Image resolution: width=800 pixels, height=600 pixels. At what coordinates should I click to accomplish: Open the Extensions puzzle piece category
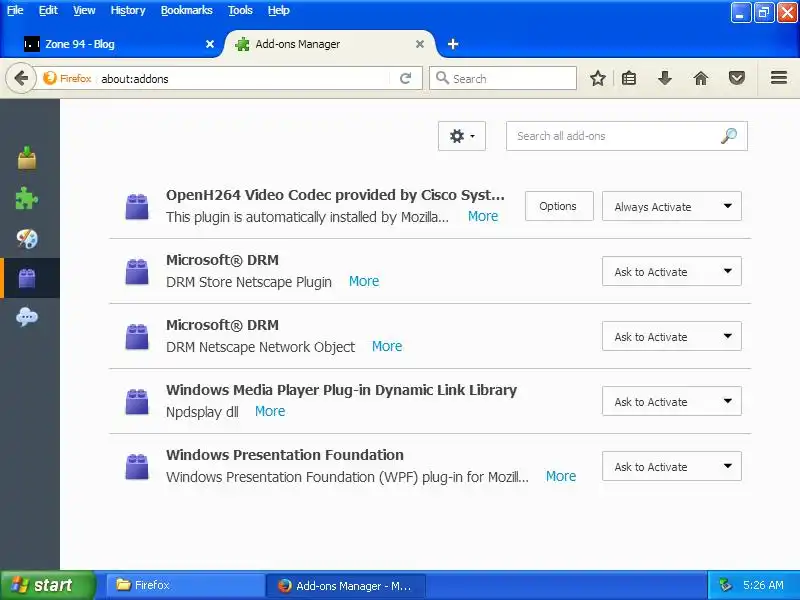pyautogui.click(x=27, y=198)
